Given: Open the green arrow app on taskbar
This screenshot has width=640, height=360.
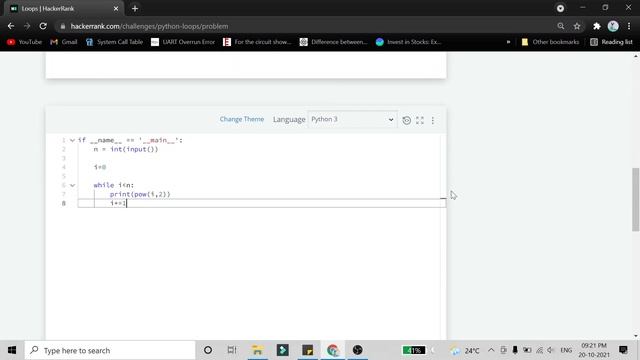Looking at the screenshot, I should coord(282,350).
